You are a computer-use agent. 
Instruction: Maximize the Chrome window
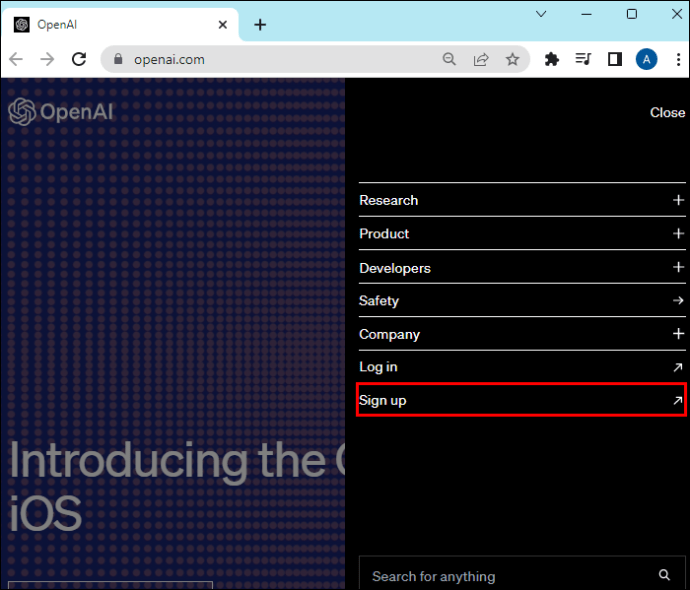631,14
